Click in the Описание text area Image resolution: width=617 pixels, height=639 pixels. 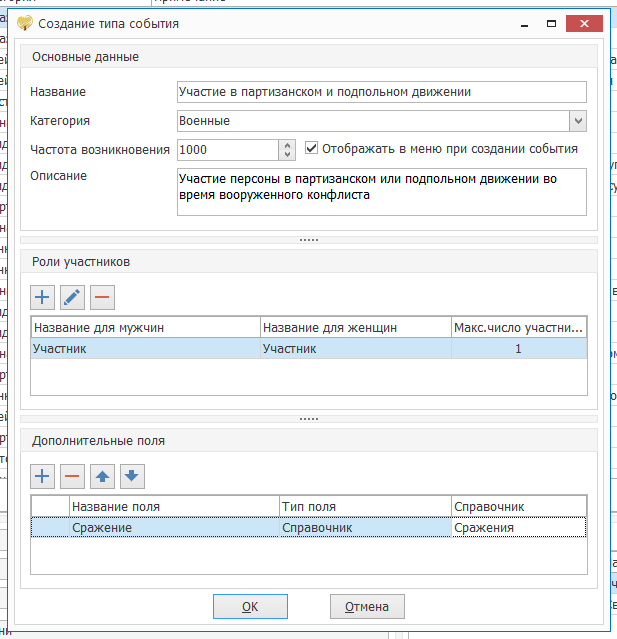click(380, 191)
